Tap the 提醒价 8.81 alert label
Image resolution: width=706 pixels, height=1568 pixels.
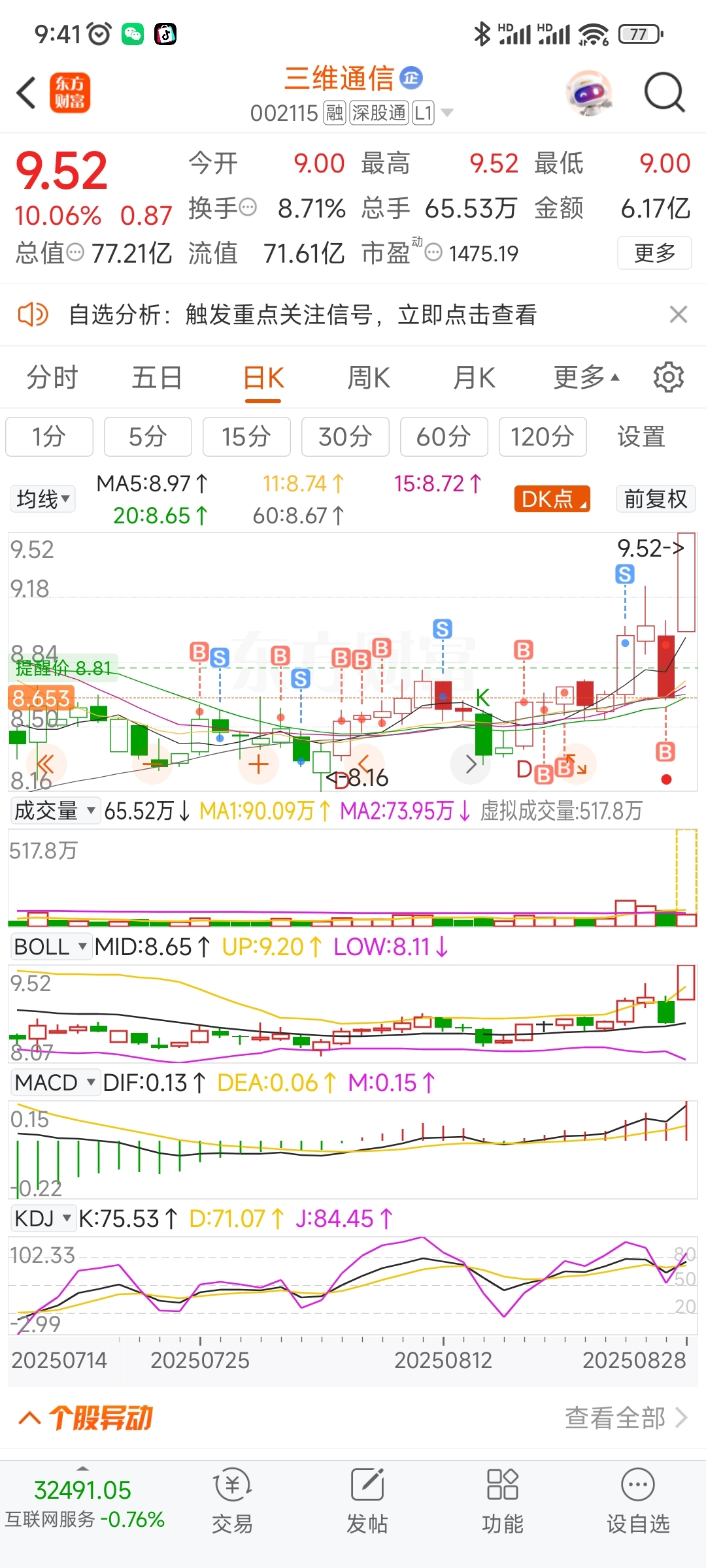pos(63,668)
